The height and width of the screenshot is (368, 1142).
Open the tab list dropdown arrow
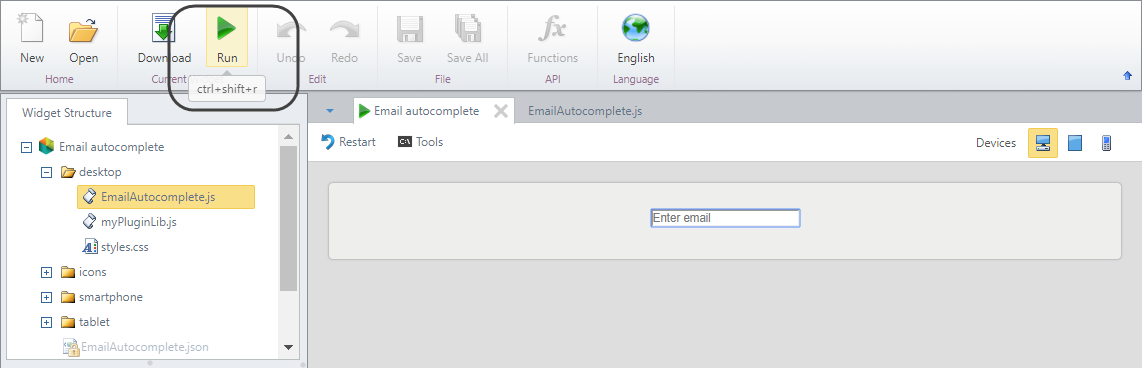330,111
